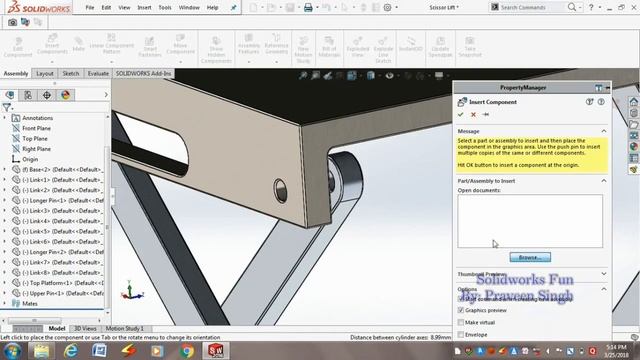Select Top Plane in the tree
The width and height of the screenshot is (640, 360).
[x=35, y=139]
